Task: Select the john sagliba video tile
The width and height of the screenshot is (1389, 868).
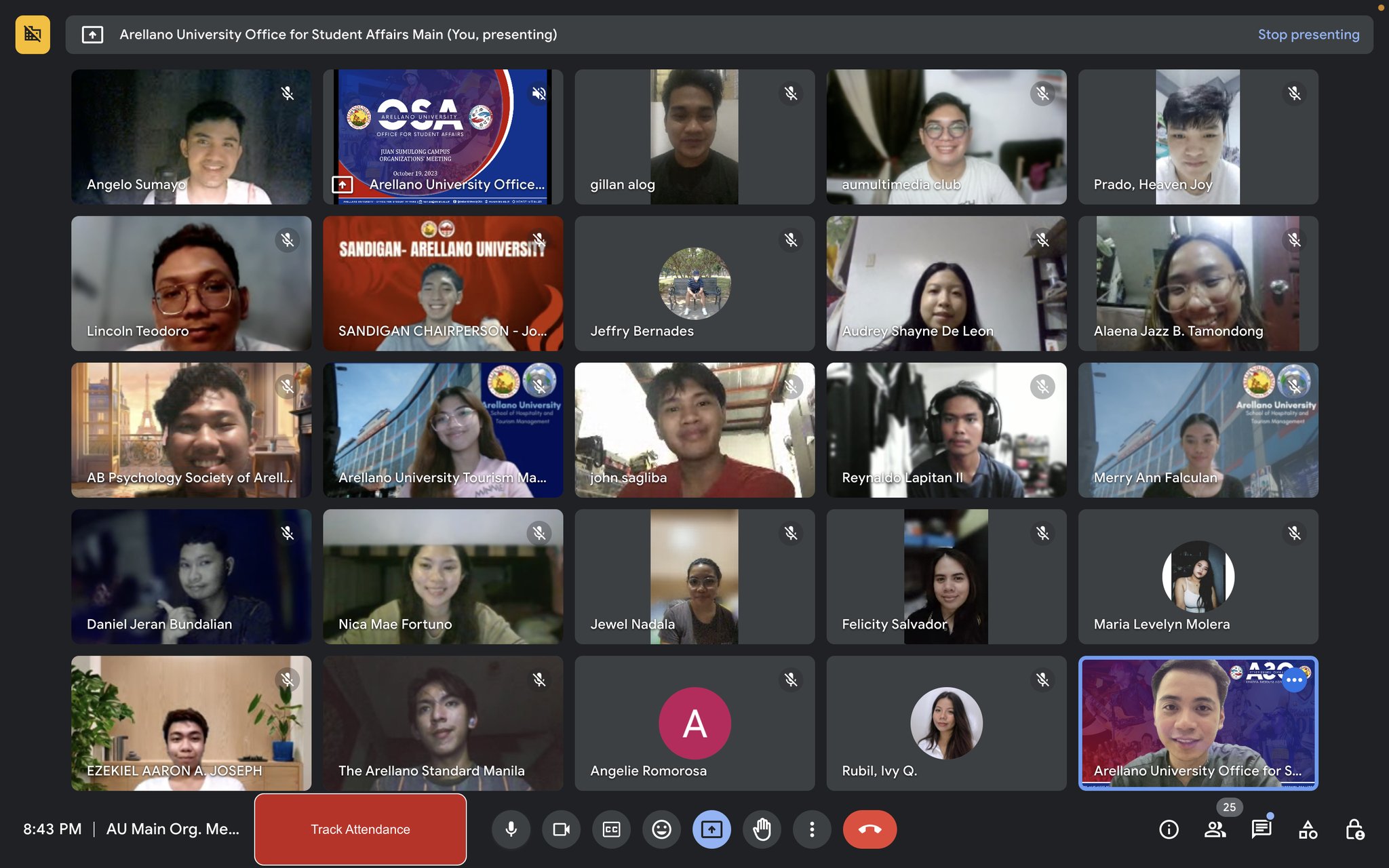Action: [x=694, y=430]
